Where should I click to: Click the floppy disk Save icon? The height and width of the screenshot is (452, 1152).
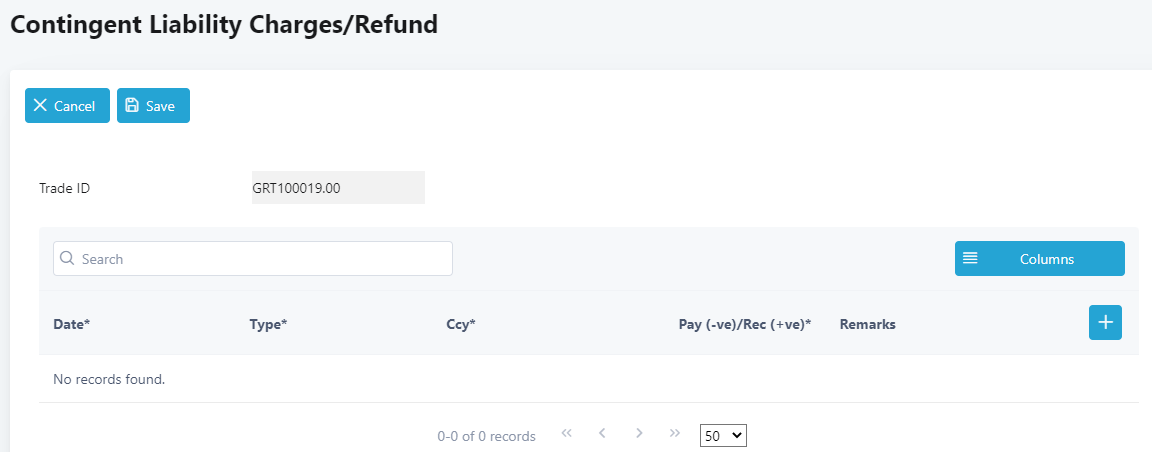[x=132, y=105]
